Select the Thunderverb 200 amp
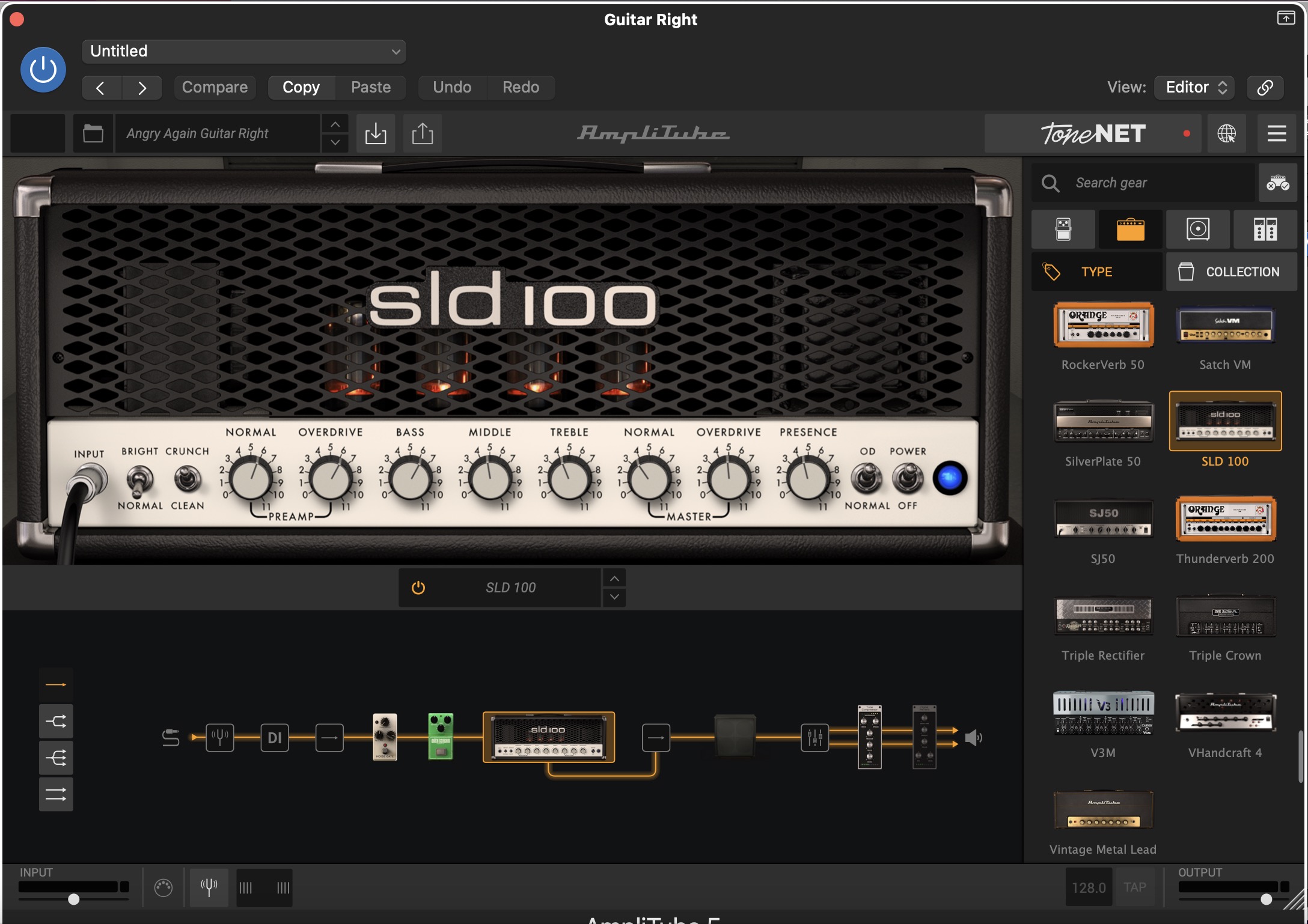The image size is (1308, 924). 1225,518
